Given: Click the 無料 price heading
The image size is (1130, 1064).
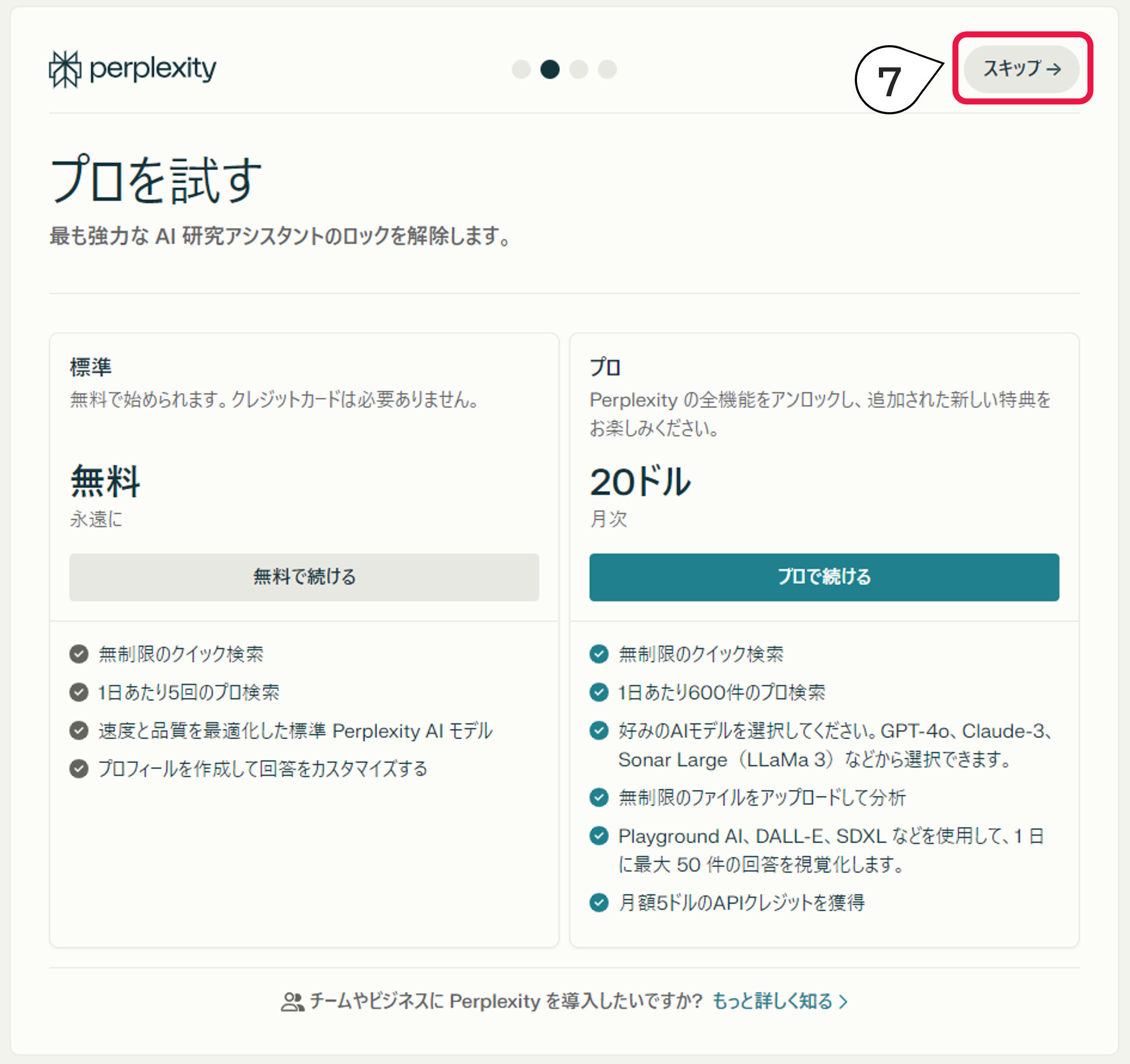Looking at the screenshot, I should tap(105, 481).
